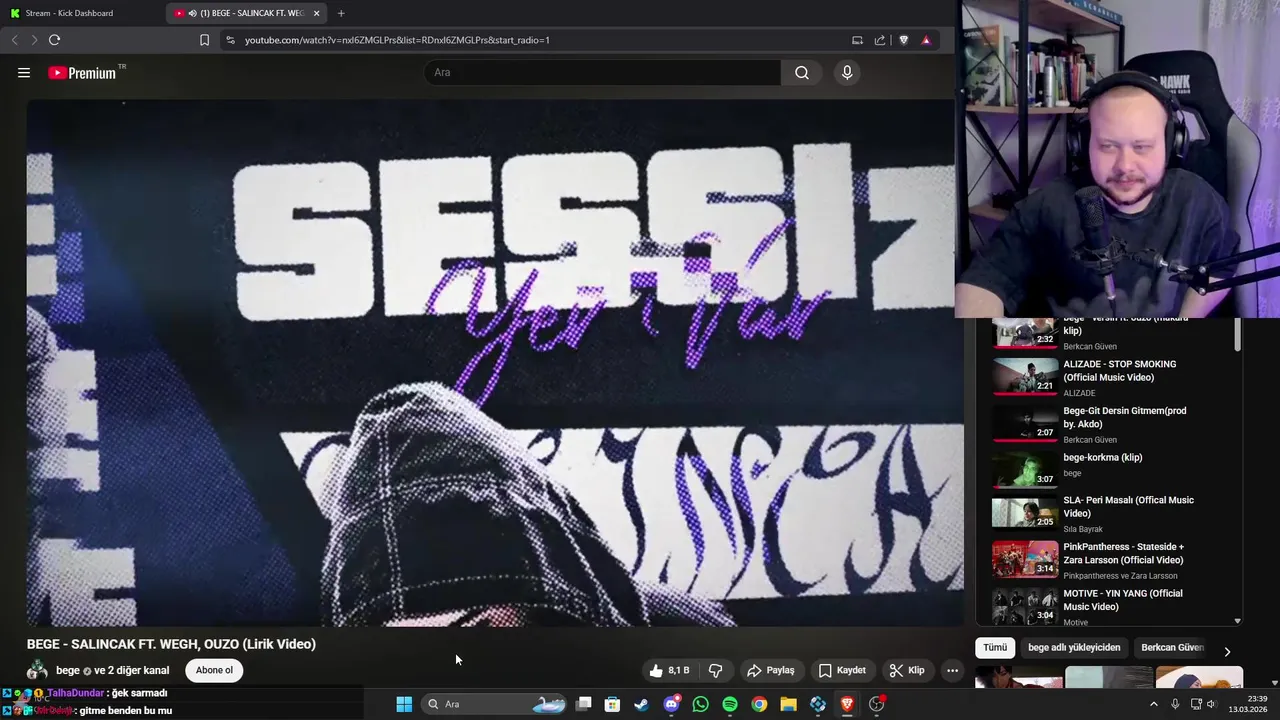Open WhatsApp from the taskbar
1280x720 pixels.
click(x=700, y=704)
